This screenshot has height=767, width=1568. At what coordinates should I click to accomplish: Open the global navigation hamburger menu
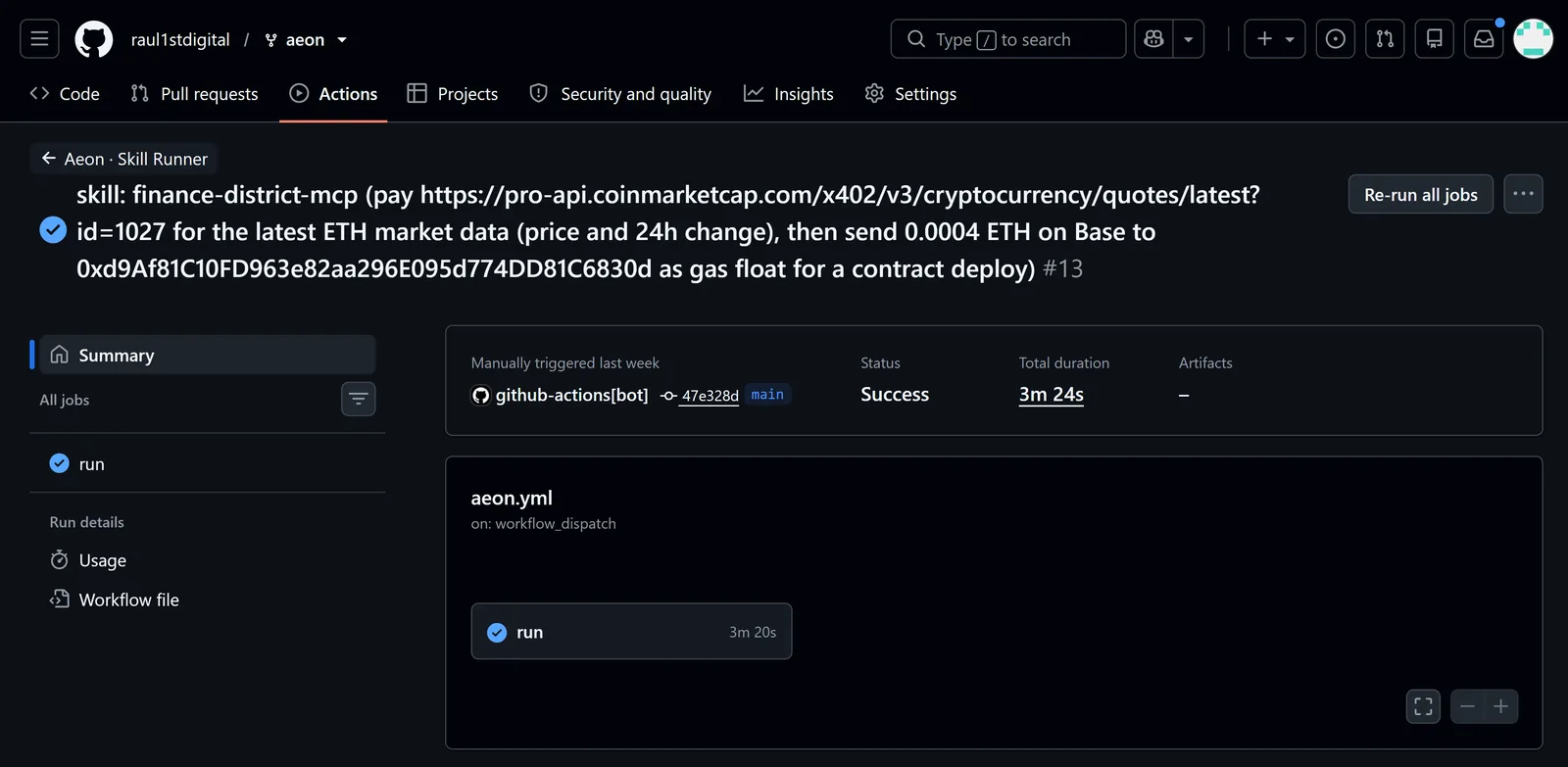tap(39, 39)
